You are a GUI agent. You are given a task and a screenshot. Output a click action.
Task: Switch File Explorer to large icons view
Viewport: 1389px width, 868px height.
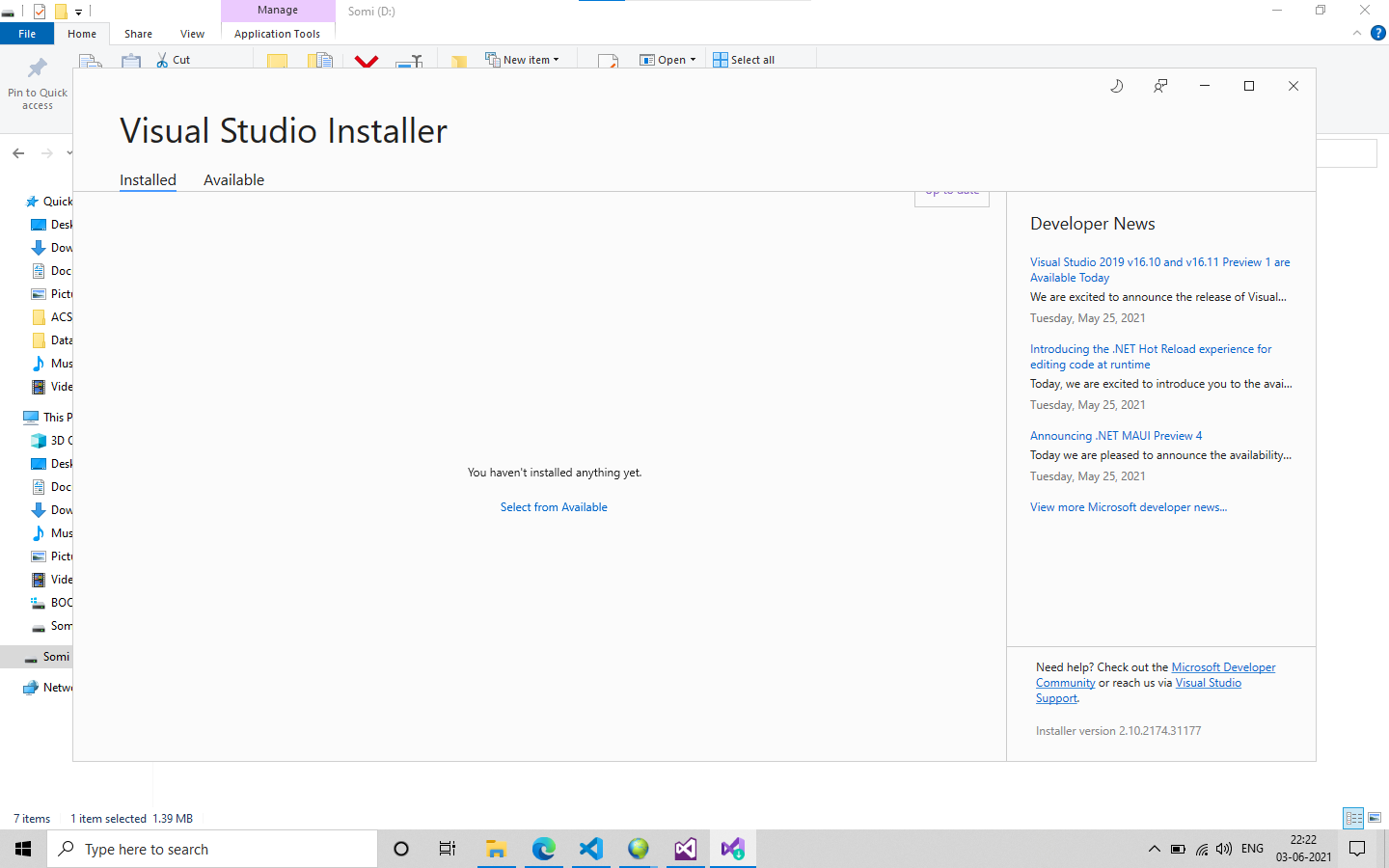pos(1375,818)
